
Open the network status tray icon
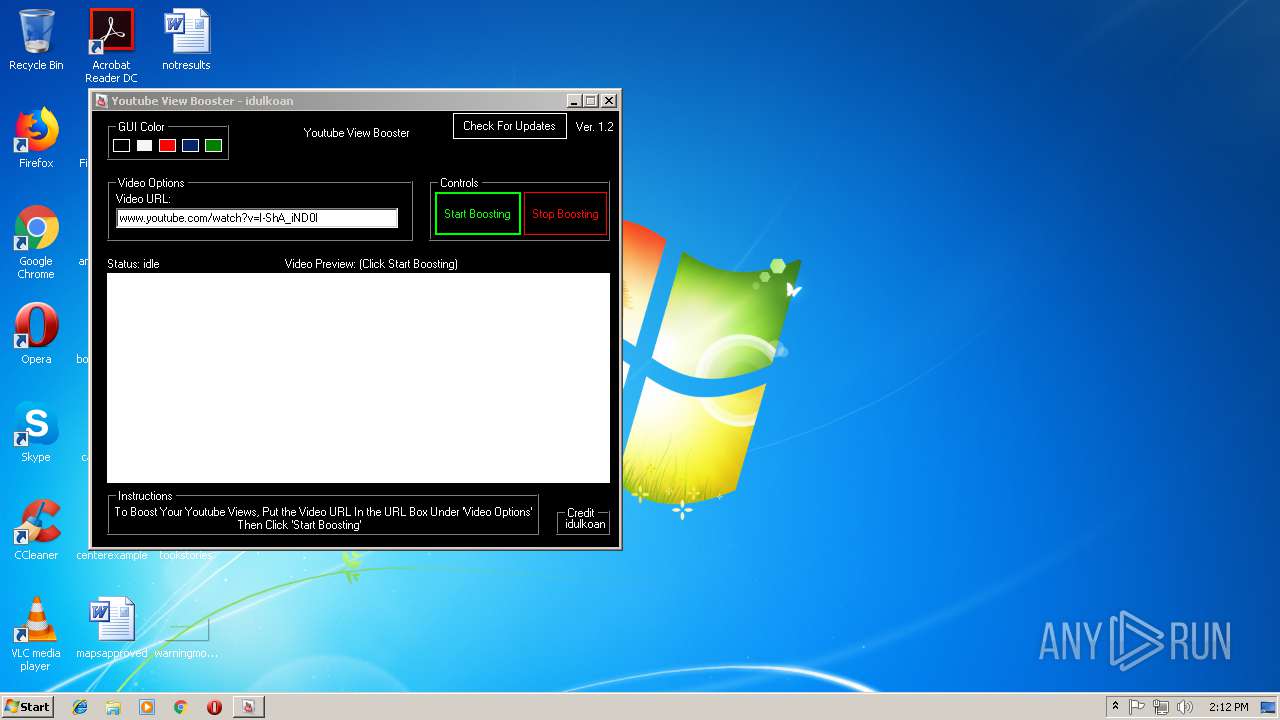[1161, 707]
